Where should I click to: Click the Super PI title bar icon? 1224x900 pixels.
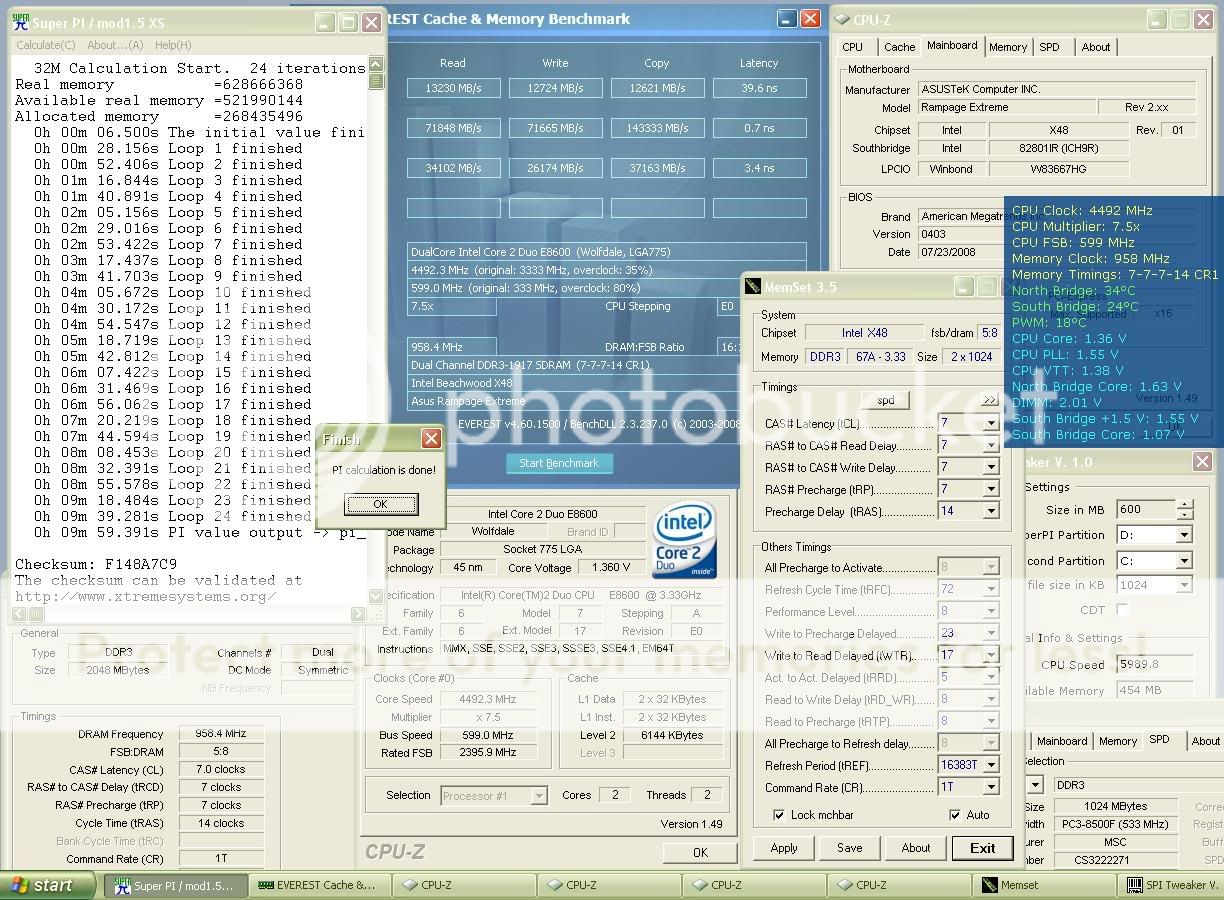point(20,22)
